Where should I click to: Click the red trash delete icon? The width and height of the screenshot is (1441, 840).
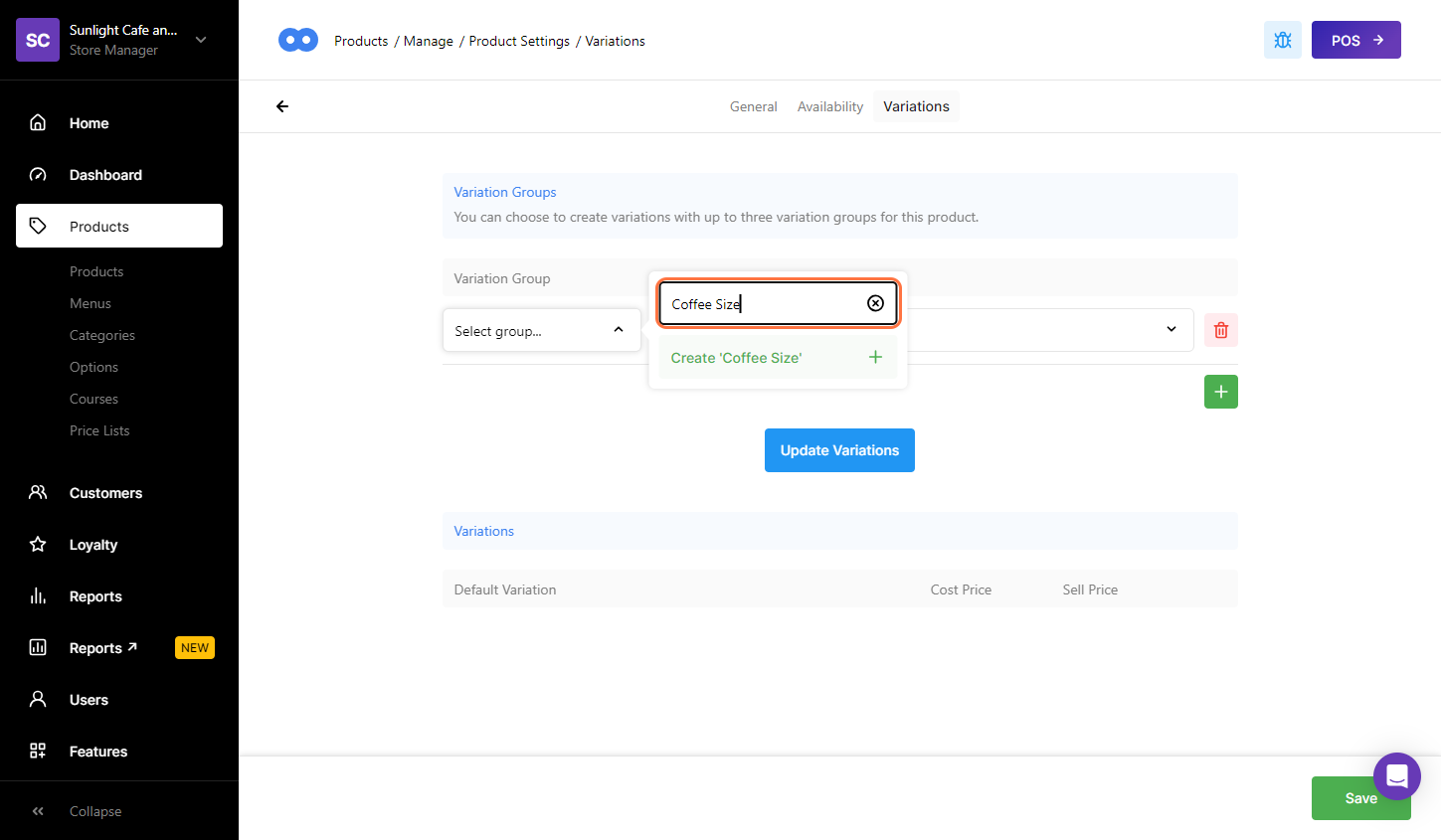tap(1220, 330)
